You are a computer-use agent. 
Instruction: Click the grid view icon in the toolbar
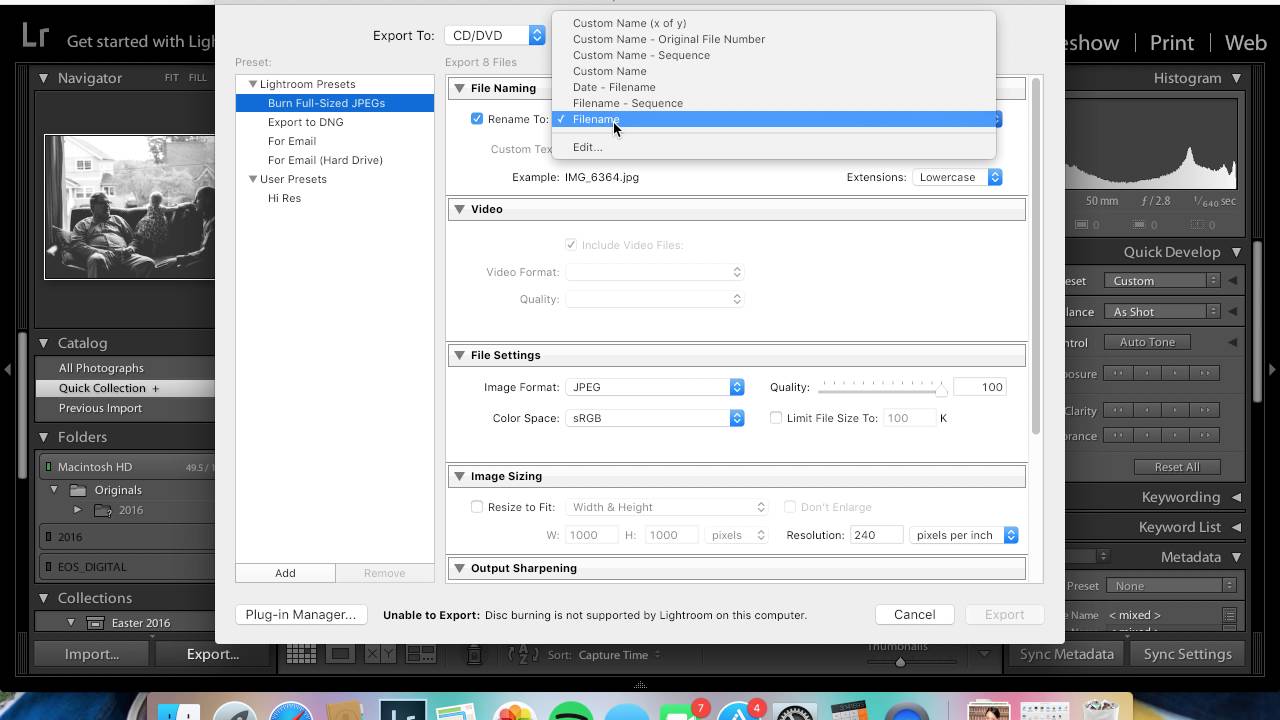point(301,654)
